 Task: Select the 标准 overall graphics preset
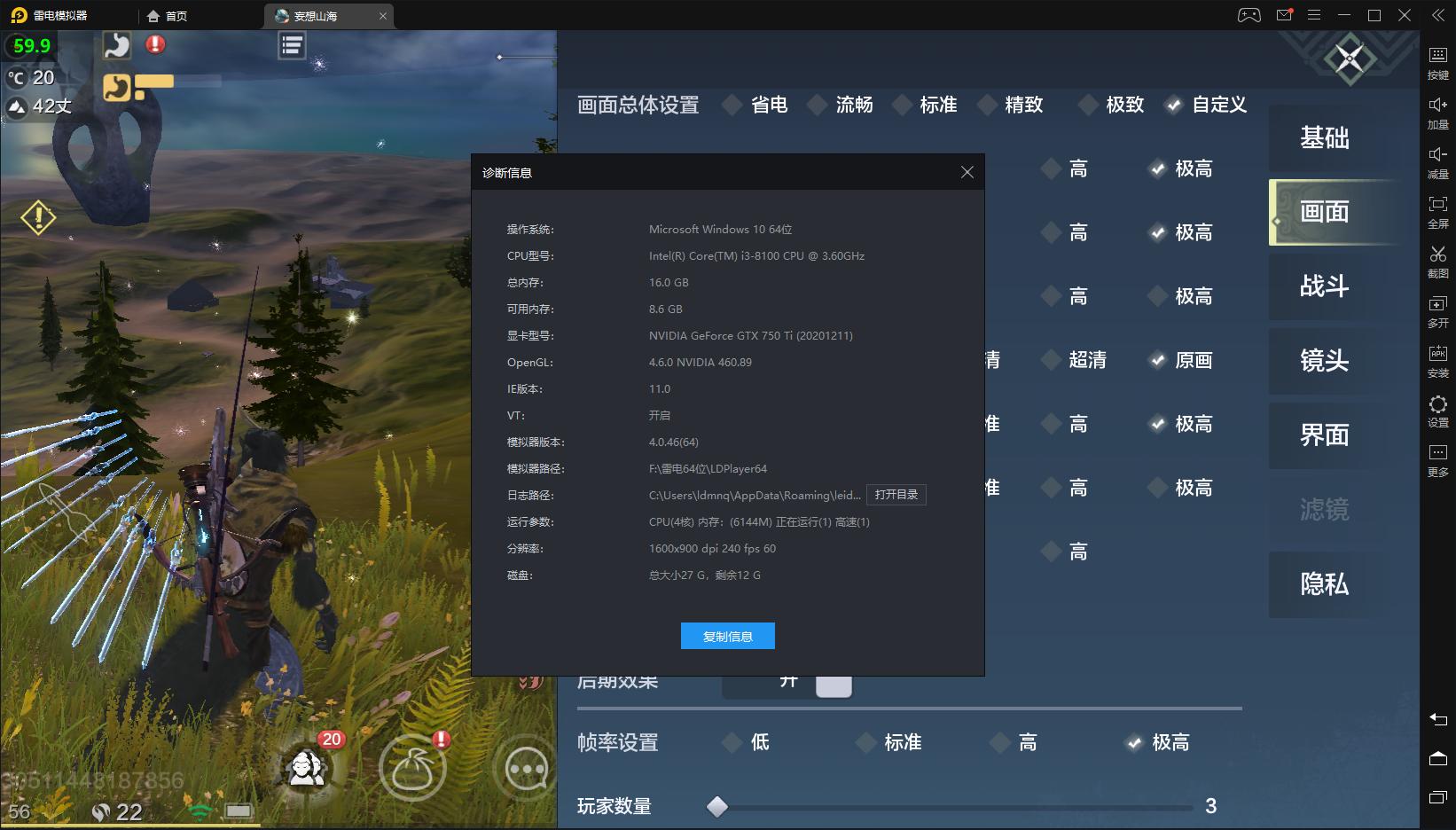[925, 105]
